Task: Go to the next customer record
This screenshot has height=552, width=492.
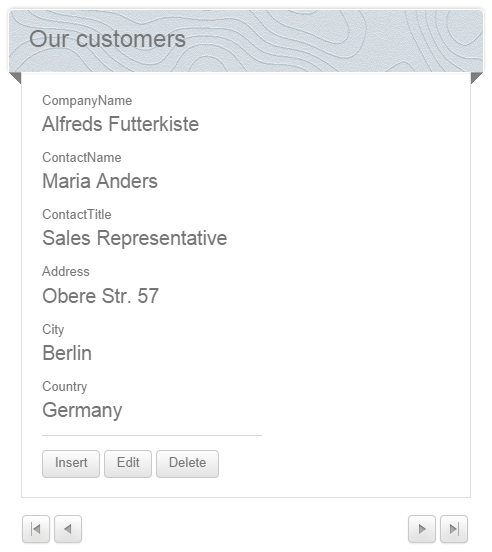Action: (422, 529)
